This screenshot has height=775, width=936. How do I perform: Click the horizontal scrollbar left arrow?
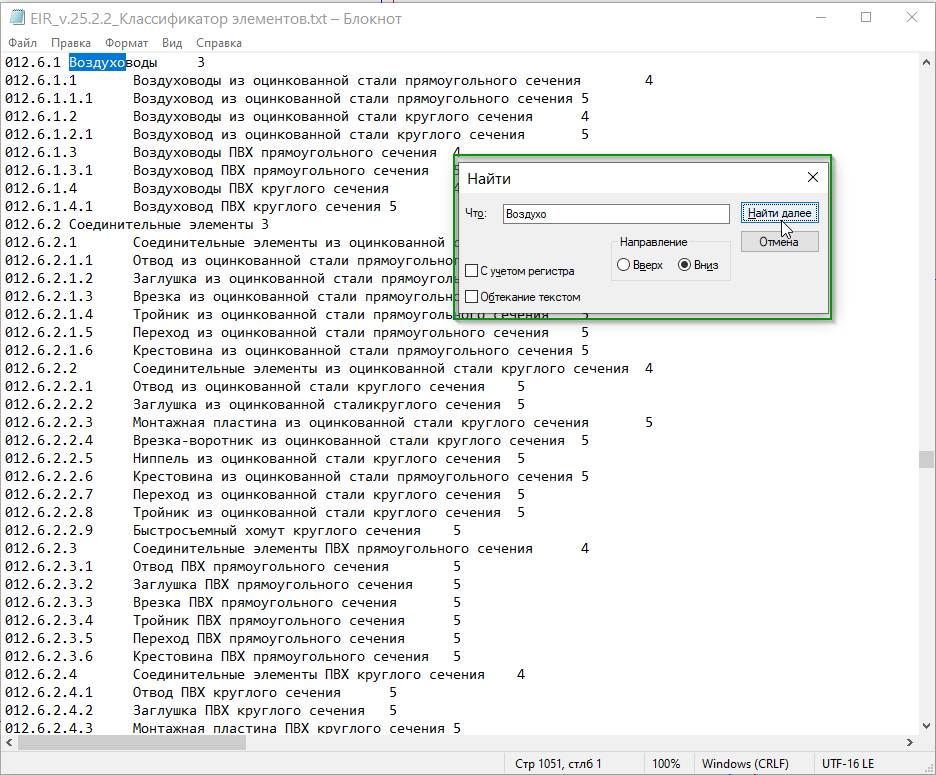click(9, 743)
